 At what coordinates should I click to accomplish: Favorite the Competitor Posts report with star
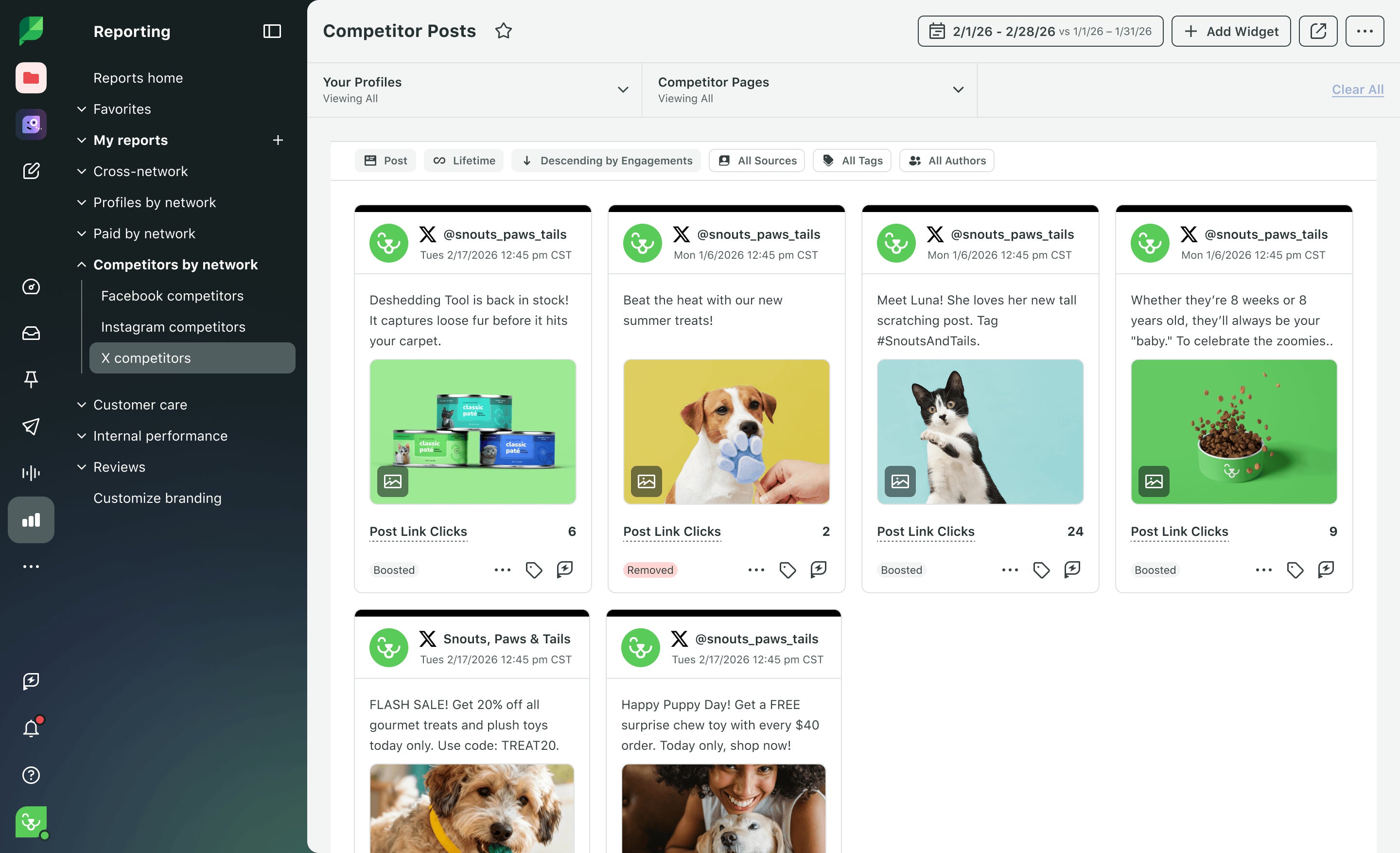504,31
